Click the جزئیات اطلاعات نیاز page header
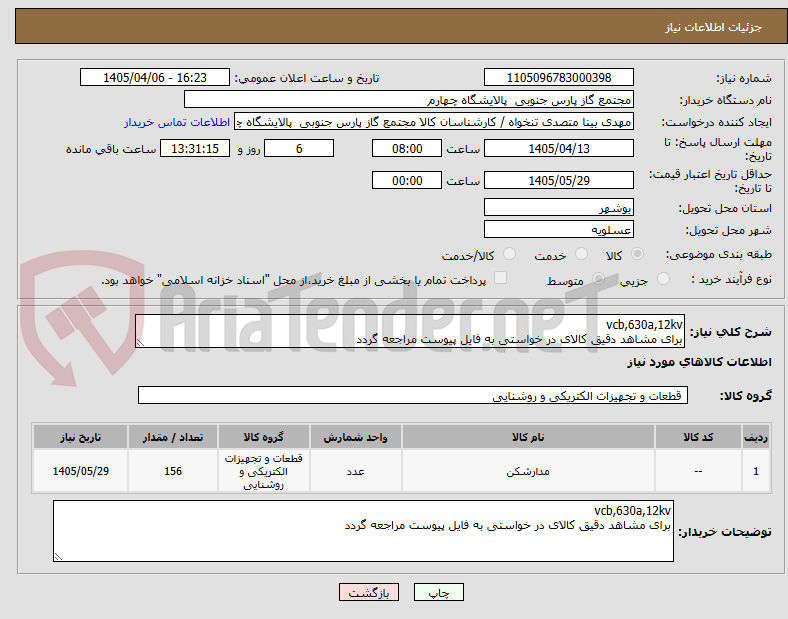Image resolution: width=788 pixels, height=619 pixels. point(713,27)
